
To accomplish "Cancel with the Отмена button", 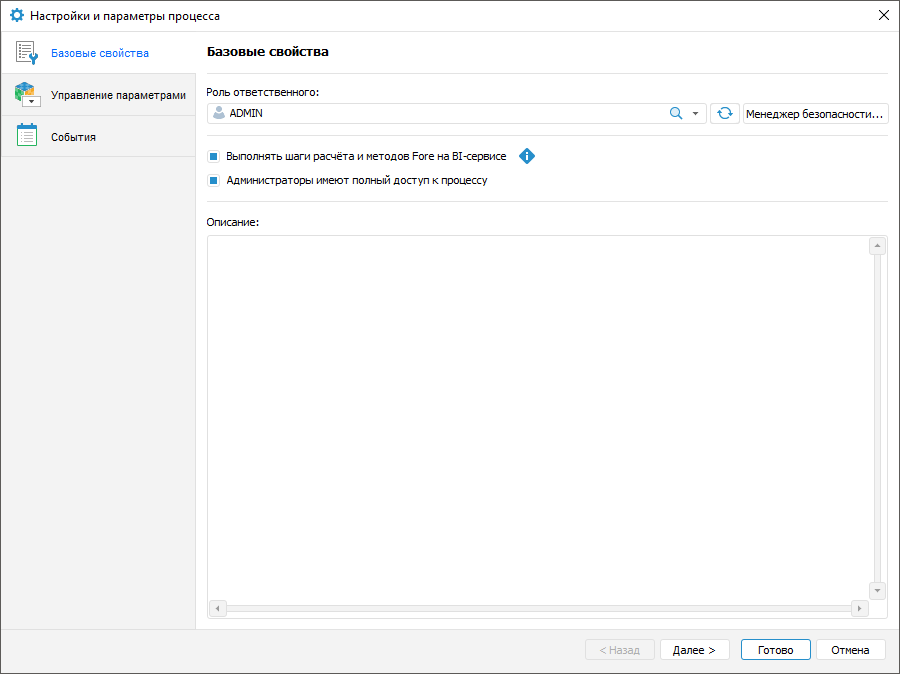I will pos(850,650).
